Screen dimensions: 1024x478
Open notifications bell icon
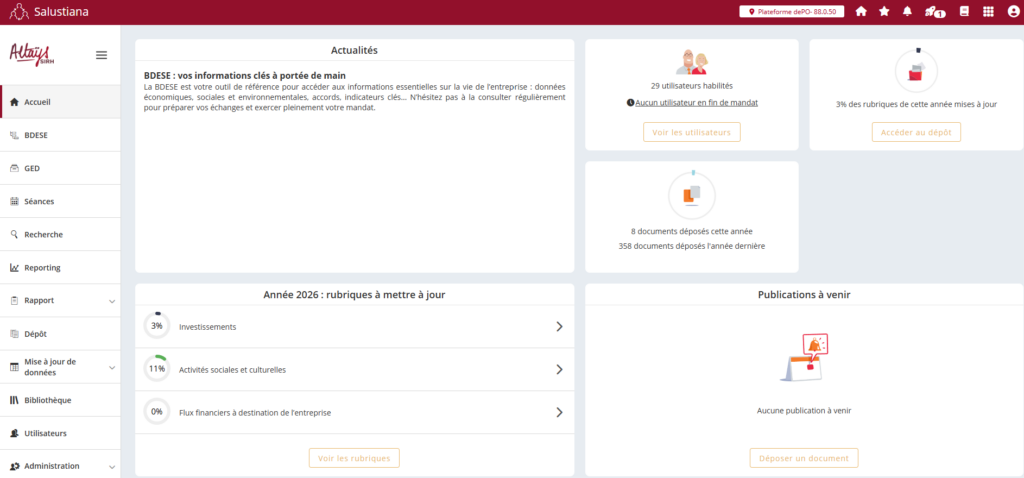tap(908, 12)
